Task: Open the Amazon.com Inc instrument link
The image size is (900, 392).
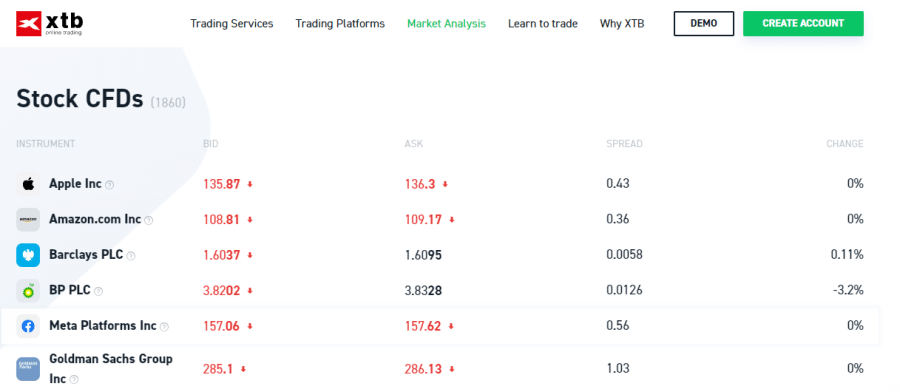Action: tap(95, 219)
